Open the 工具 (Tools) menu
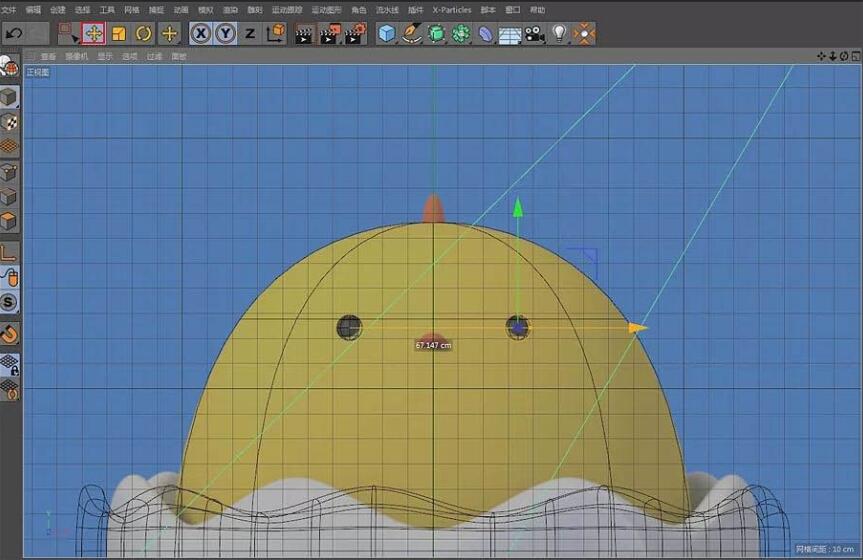The width and height of the screenshot is (863, 560). [x=107, y=10]
